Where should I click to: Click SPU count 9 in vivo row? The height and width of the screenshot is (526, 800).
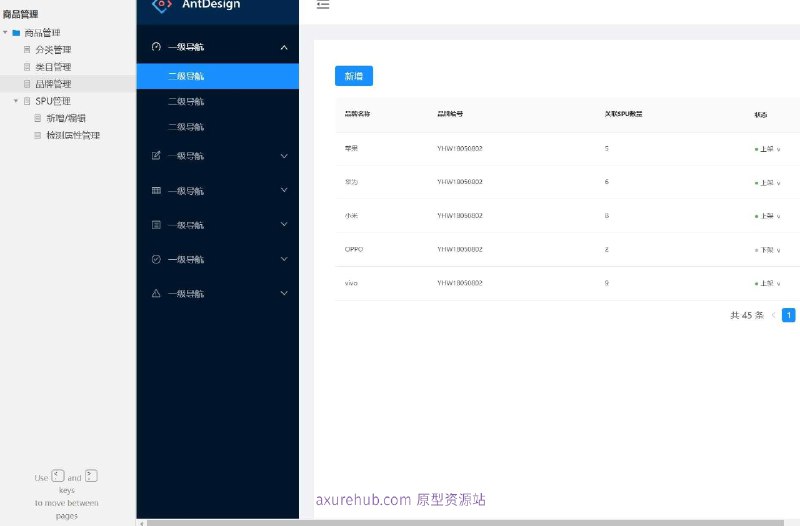607,283
